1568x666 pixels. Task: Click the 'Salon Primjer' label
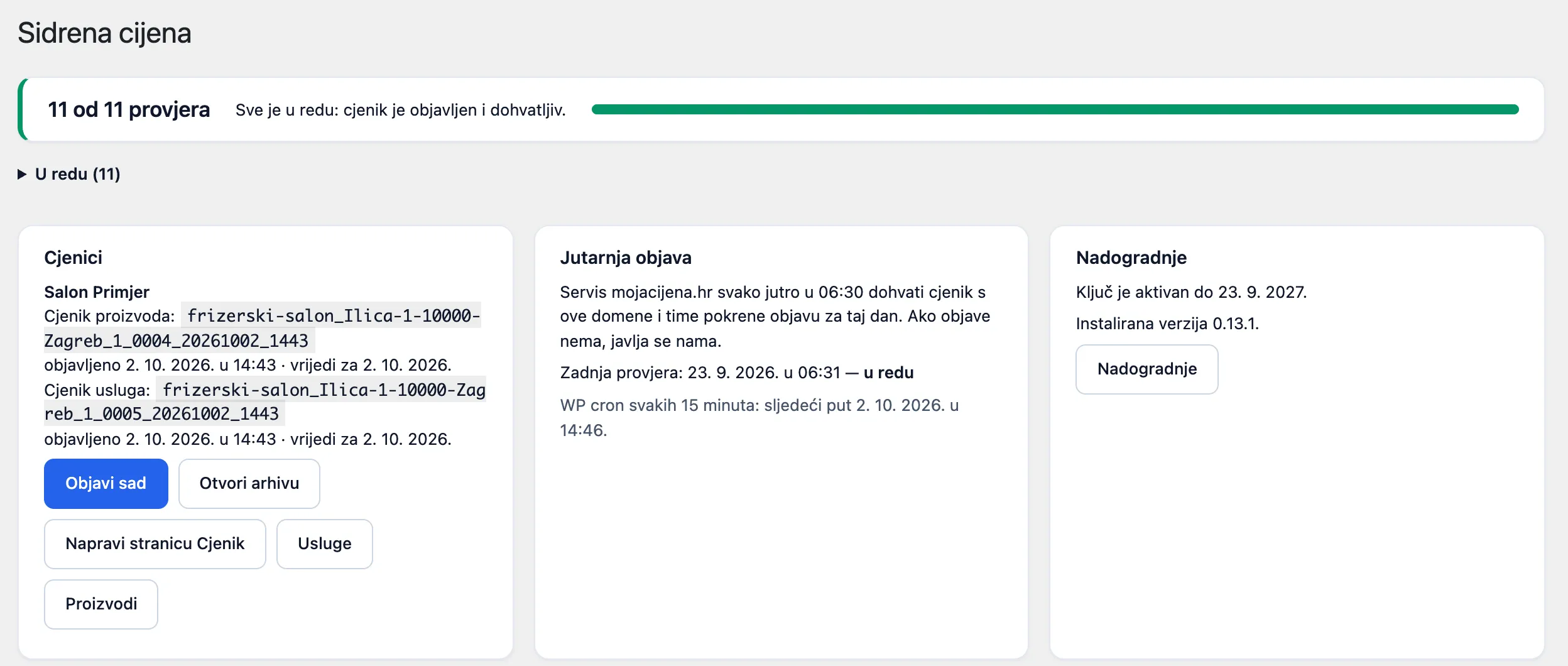point(97,292)
